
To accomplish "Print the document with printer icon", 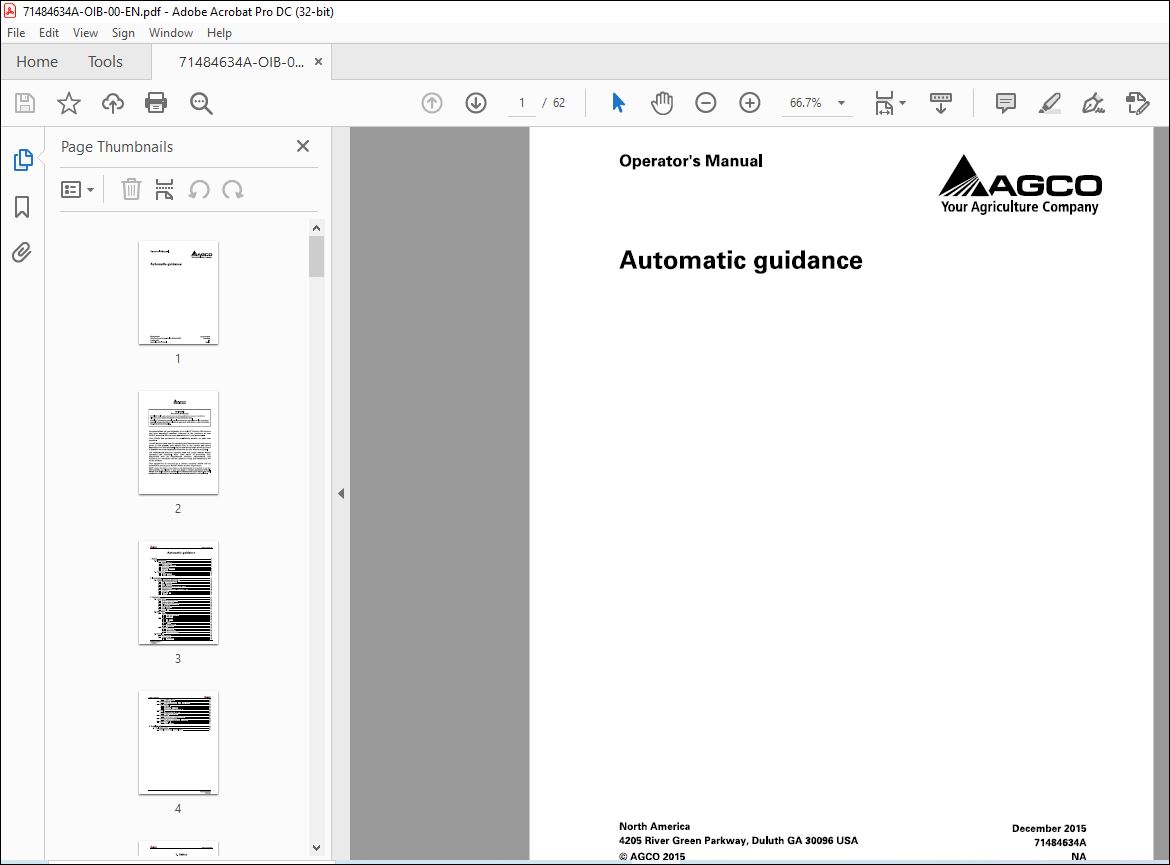I will pos(156,103).
